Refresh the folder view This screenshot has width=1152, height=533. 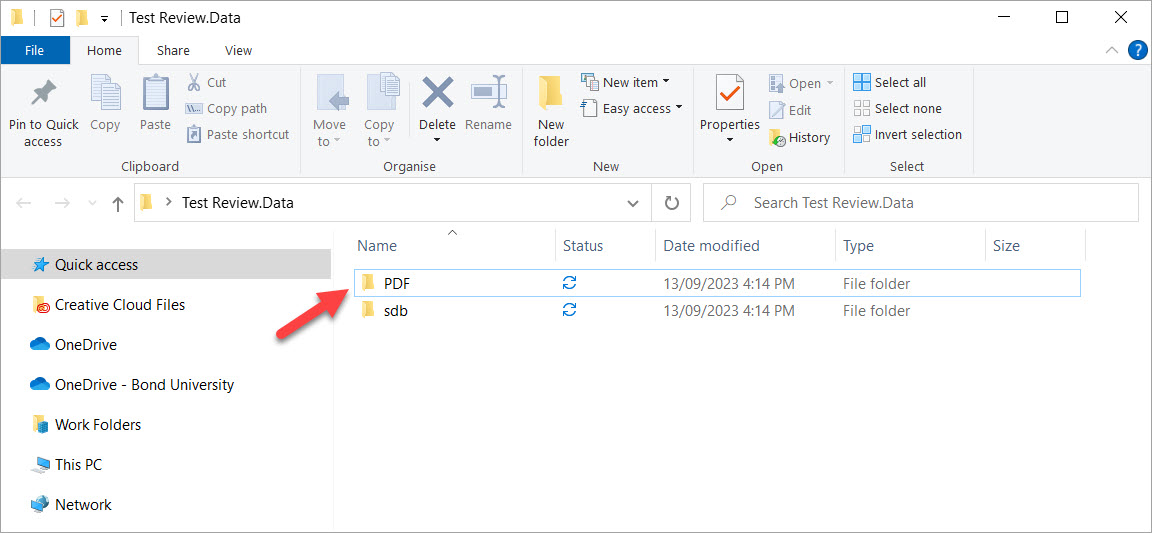click(672, 203)
